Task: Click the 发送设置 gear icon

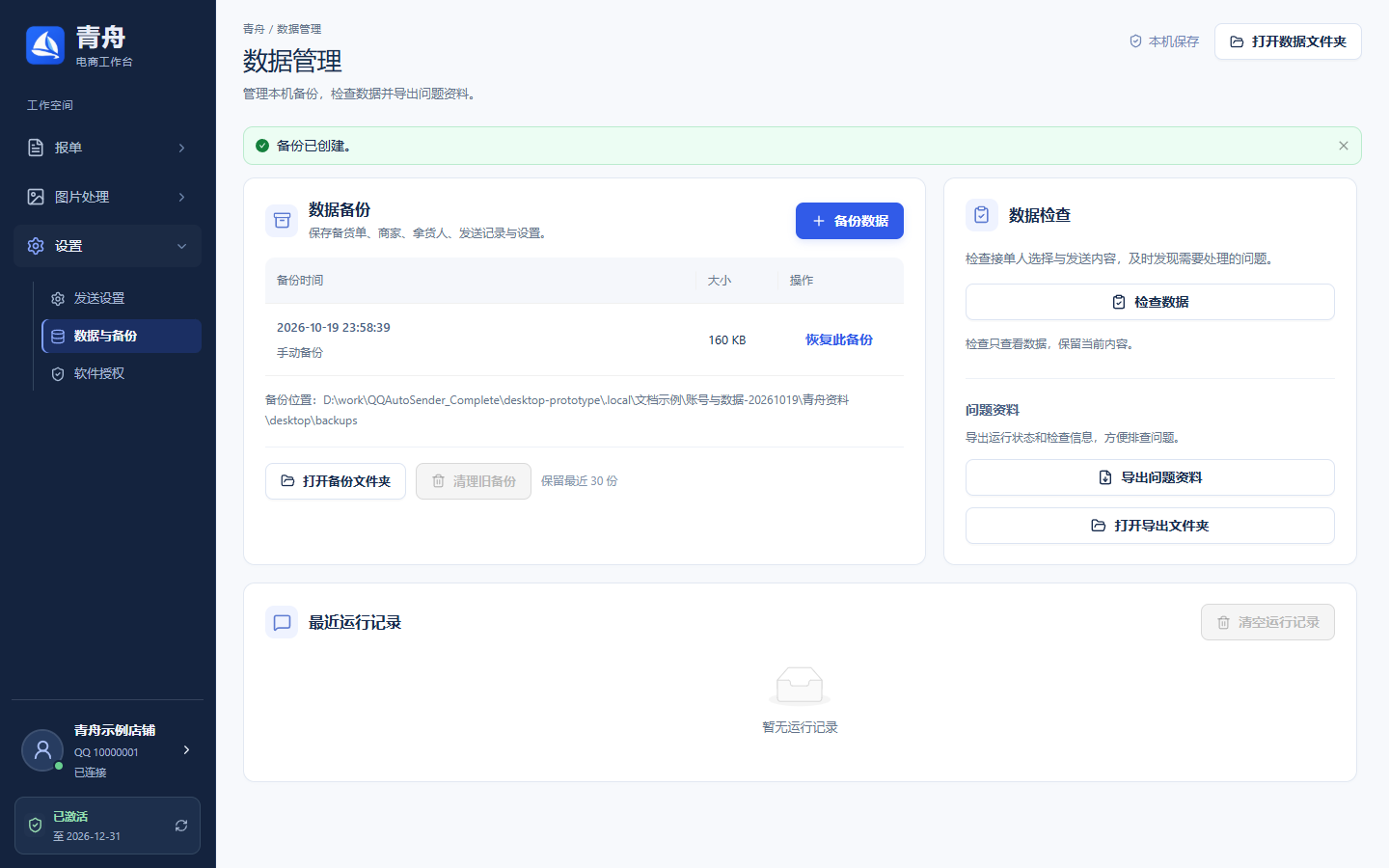Action: click(x=58, y=299)
